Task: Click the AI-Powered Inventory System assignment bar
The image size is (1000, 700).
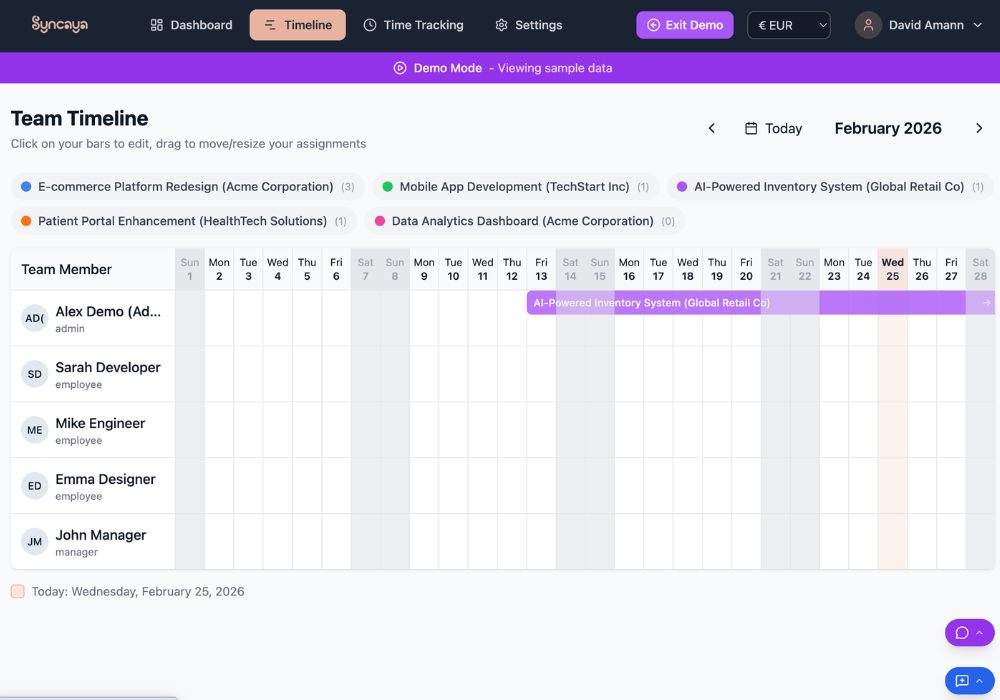Action: (x=650, y=303)
